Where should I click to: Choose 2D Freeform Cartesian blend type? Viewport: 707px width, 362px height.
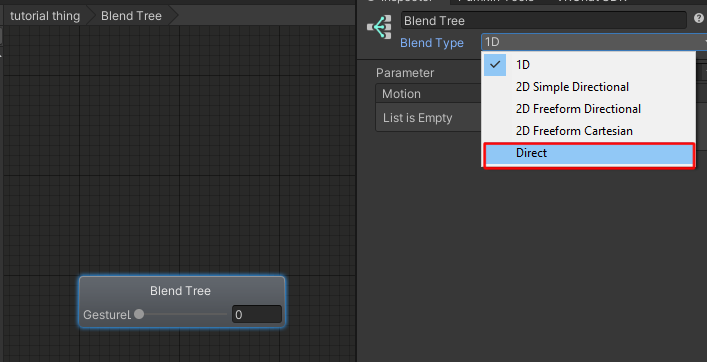pos(589,131)
